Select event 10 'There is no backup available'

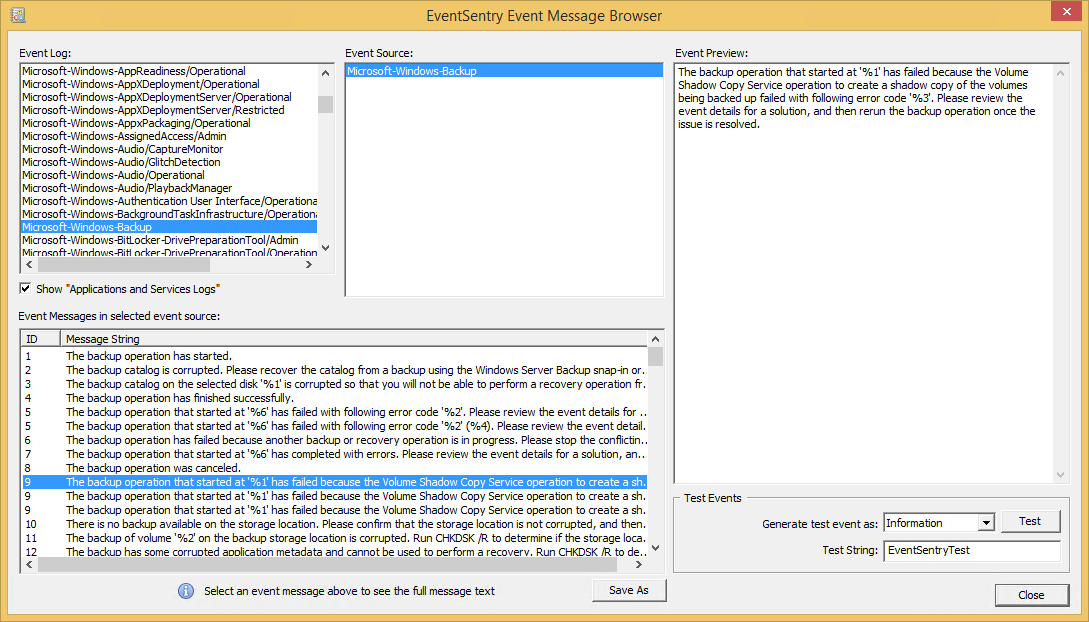(x=334, y=524)
